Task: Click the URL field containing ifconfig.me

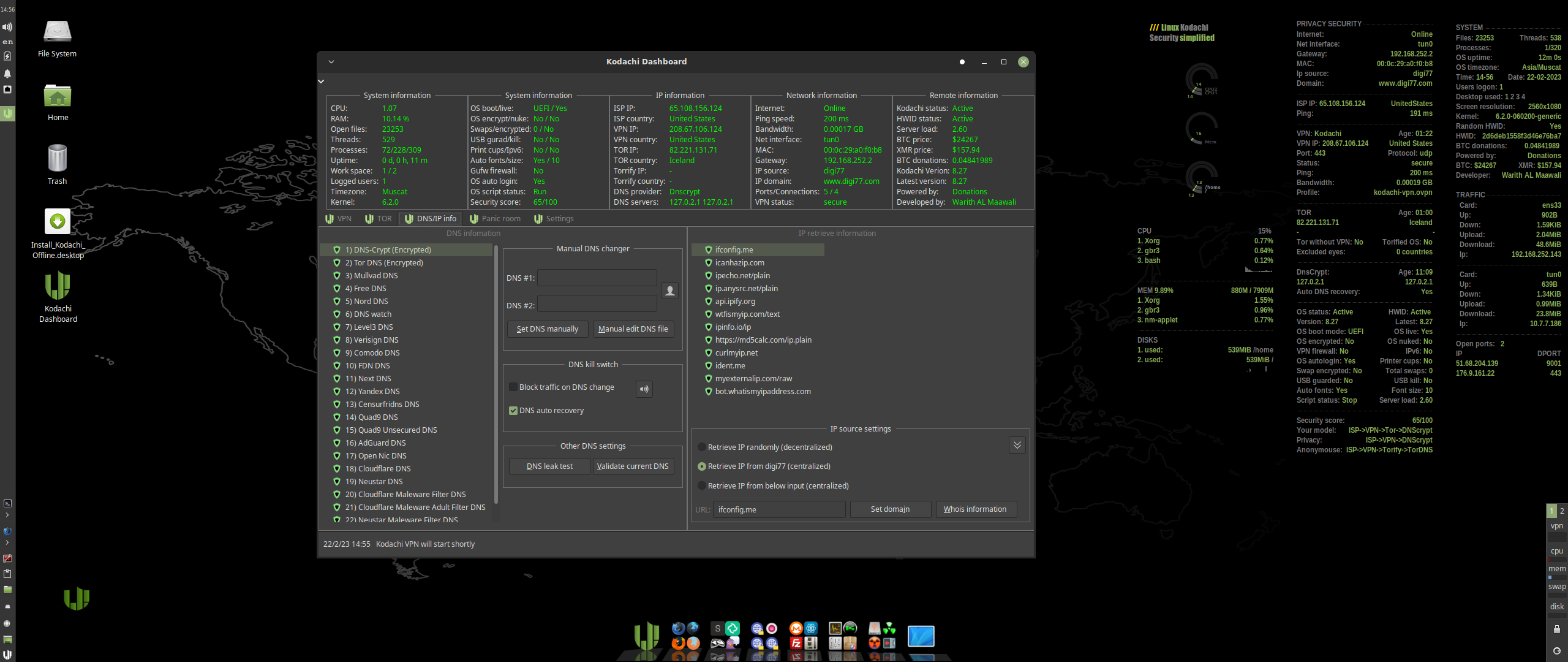Action: coord(779,509)
